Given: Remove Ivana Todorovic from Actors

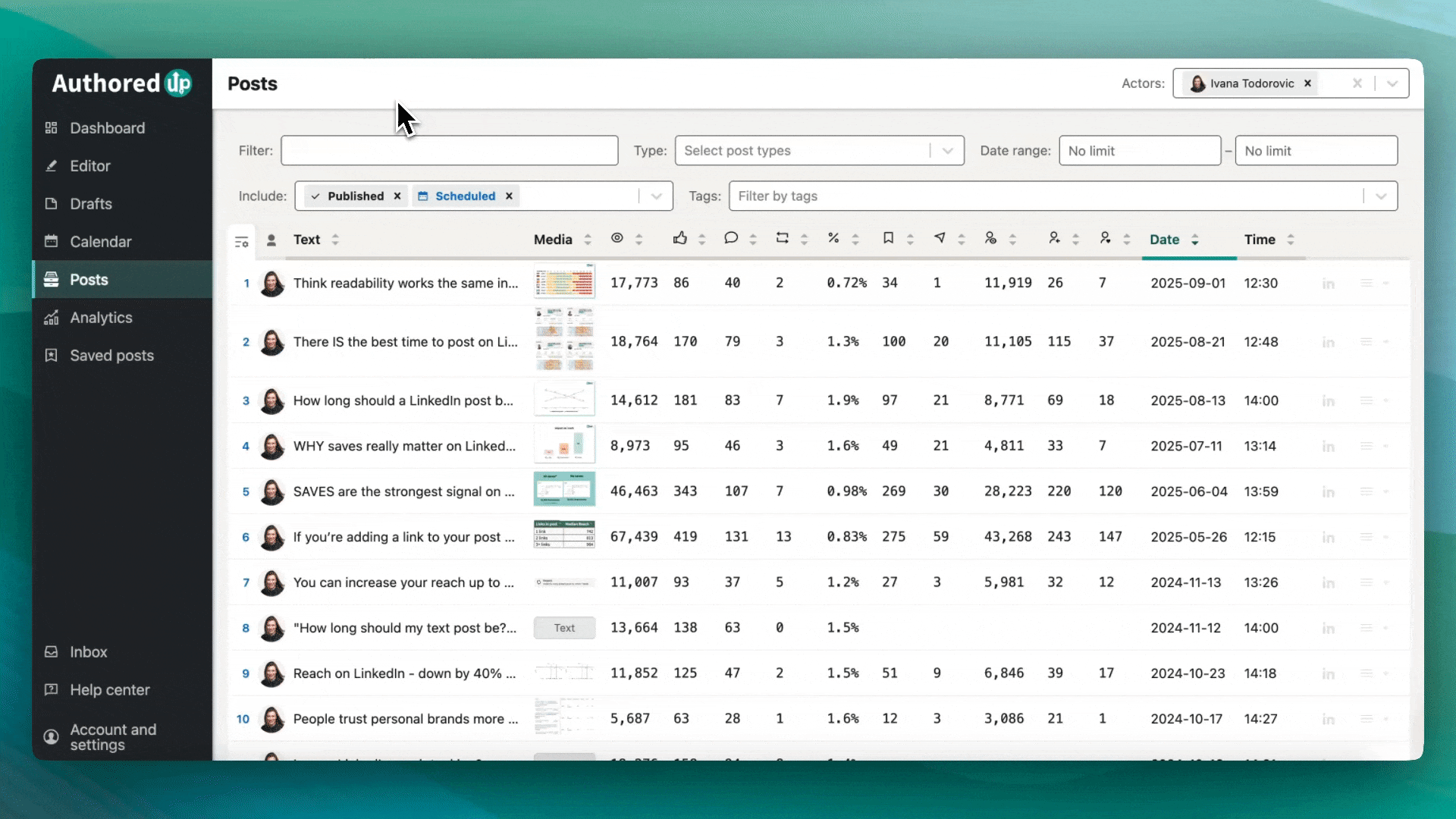Looking at the screenshot, I should tap(1307, 83).
